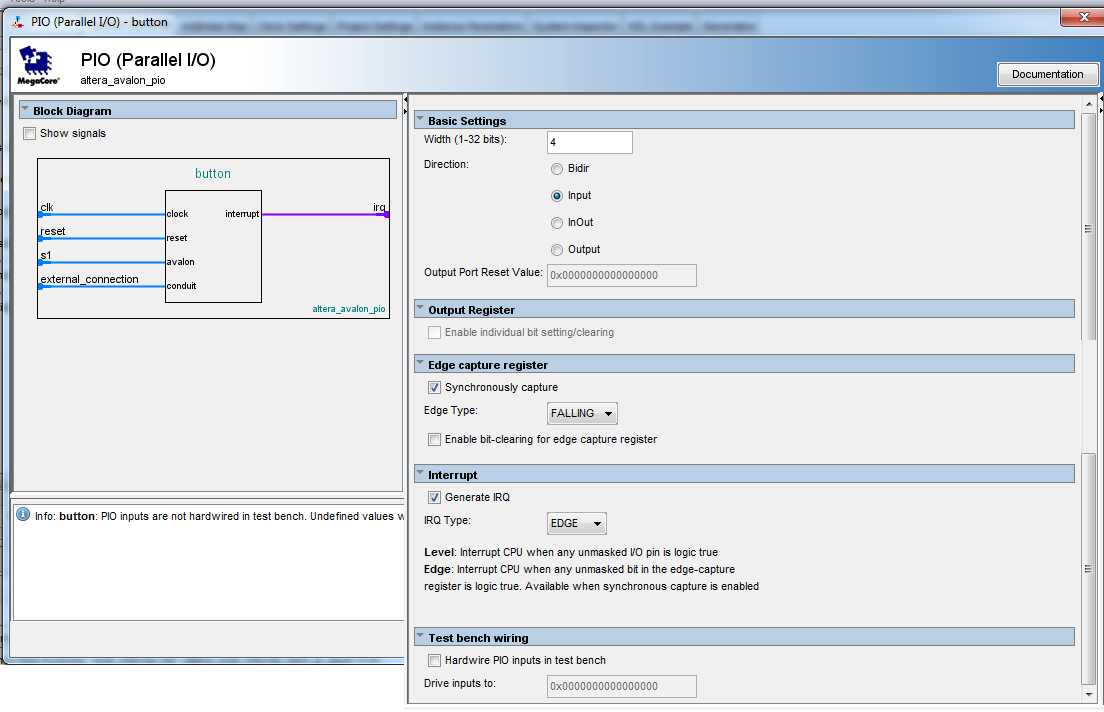Image resolution: width=1104 pixels, height=712 pixels.
Task: Select the Input direction radio button
Action: [557, 196]
